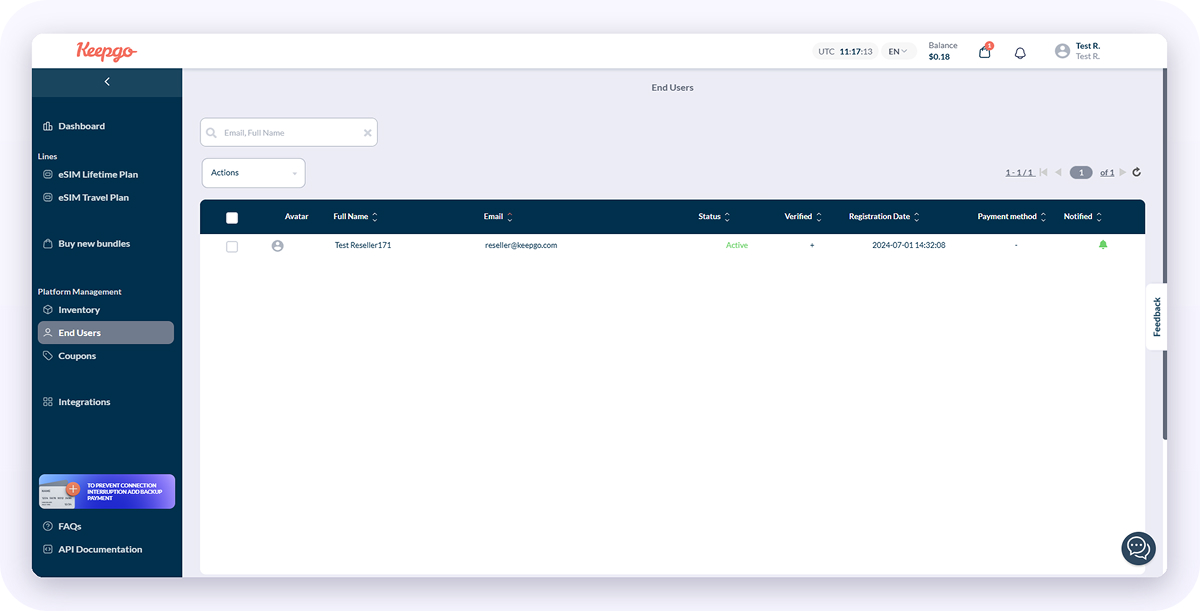Click the page number 1 box
The height and width of the screenshot is (611, 1200).
[1081, 172]
